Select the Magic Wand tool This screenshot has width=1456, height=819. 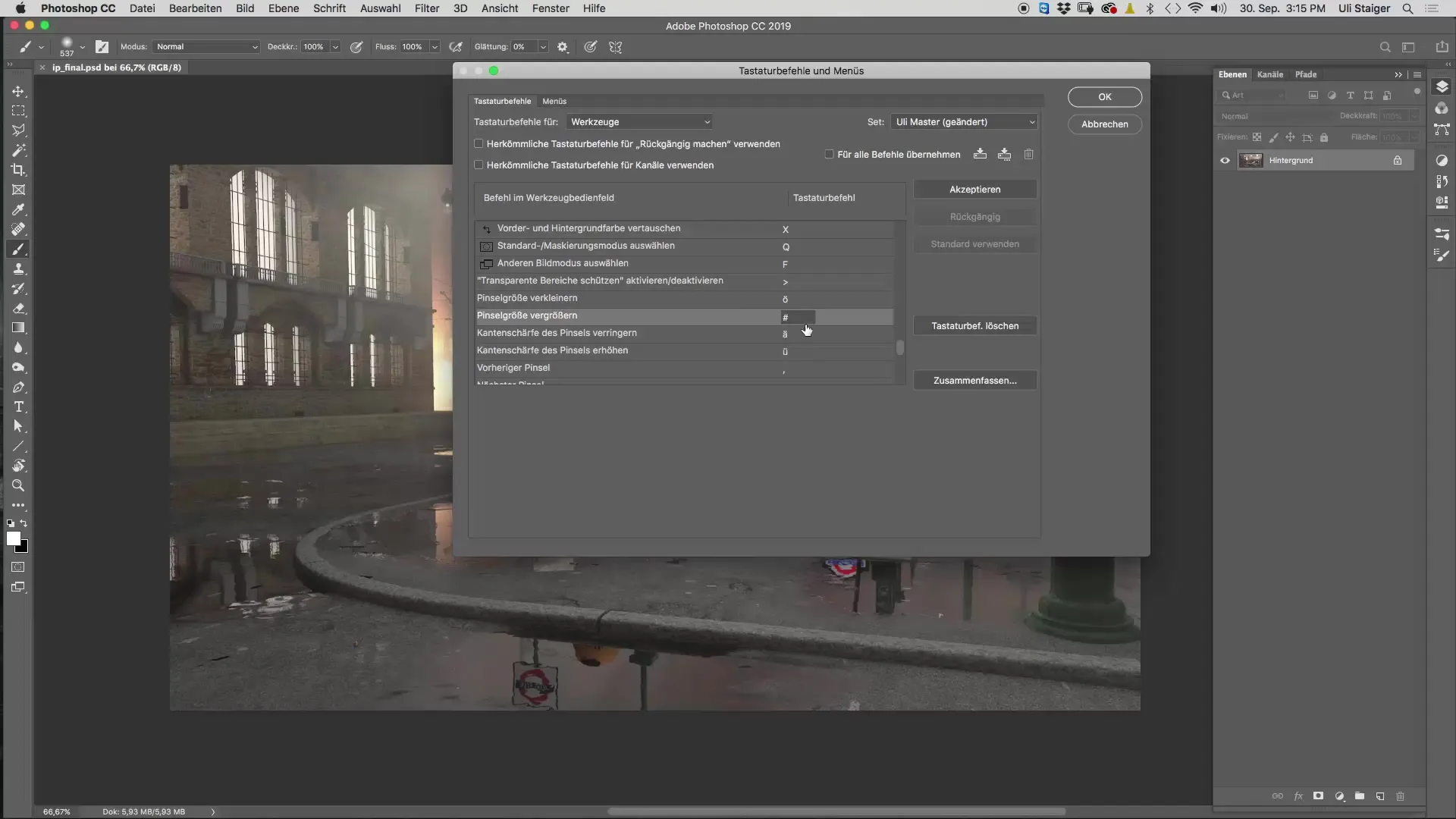click(x=18, y=150)
